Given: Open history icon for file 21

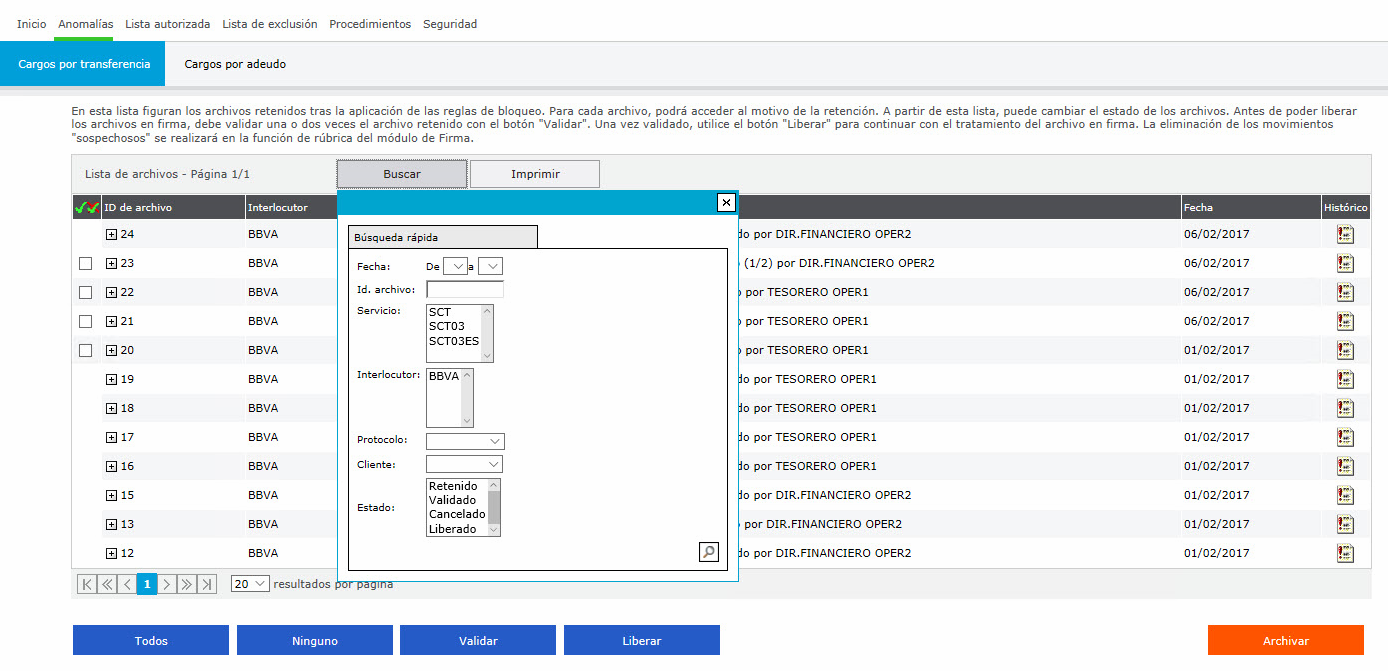Looking at the screenshot, I should [1345, 321].
